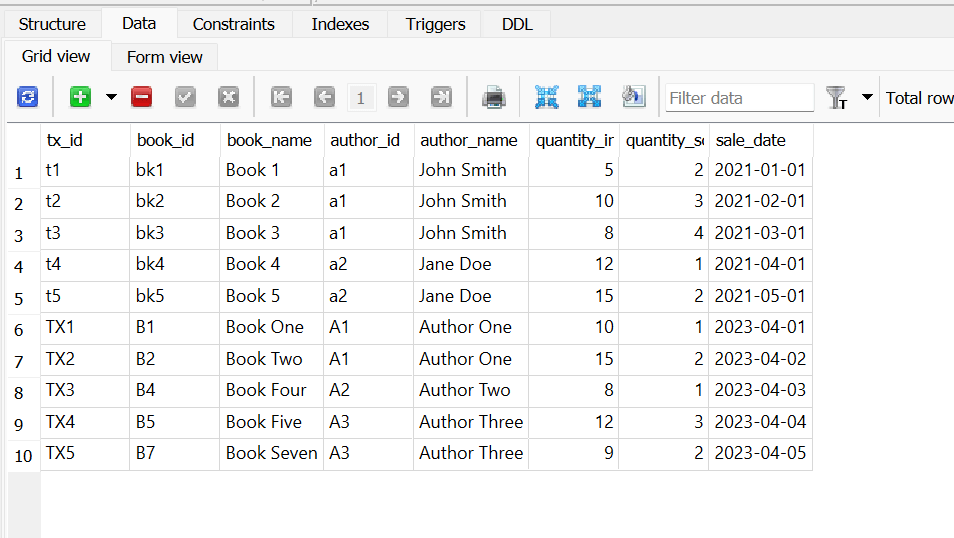The width and height of the screenshot is (954, 538).
Task: Go to the first page of data
Action: [x=282, y=97]
